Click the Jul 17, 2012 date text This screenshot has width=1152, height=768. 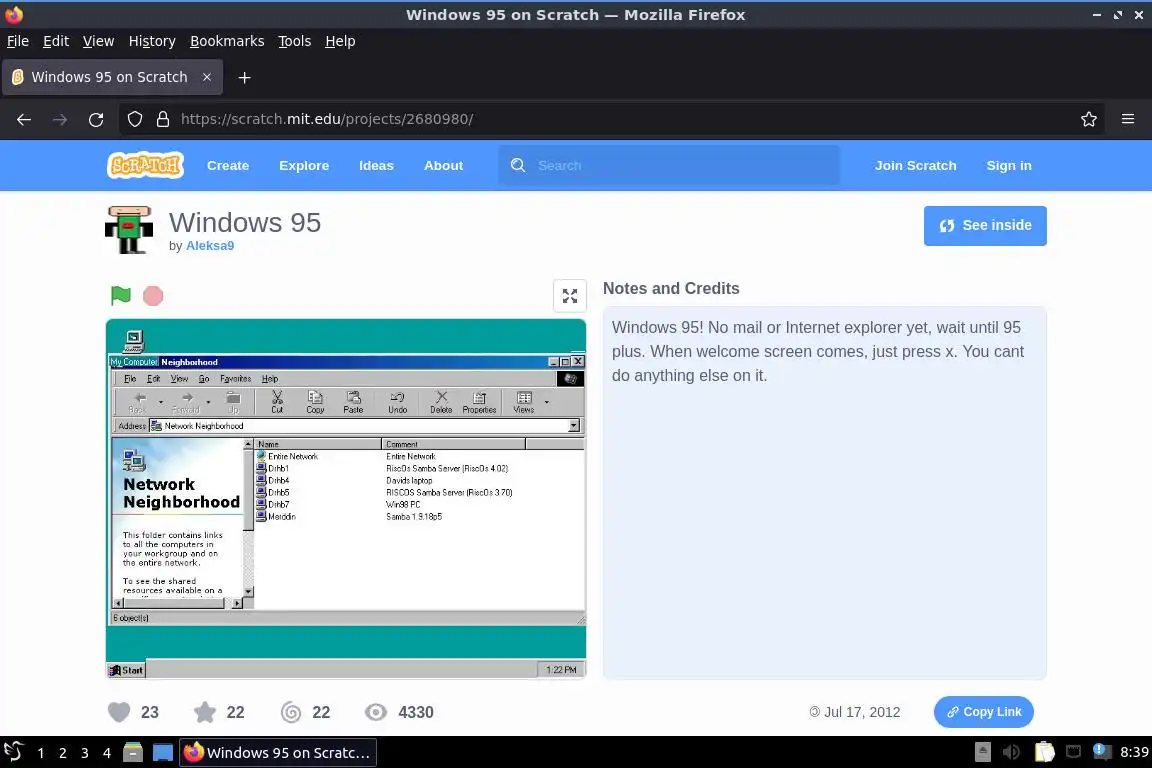(862, 712)
